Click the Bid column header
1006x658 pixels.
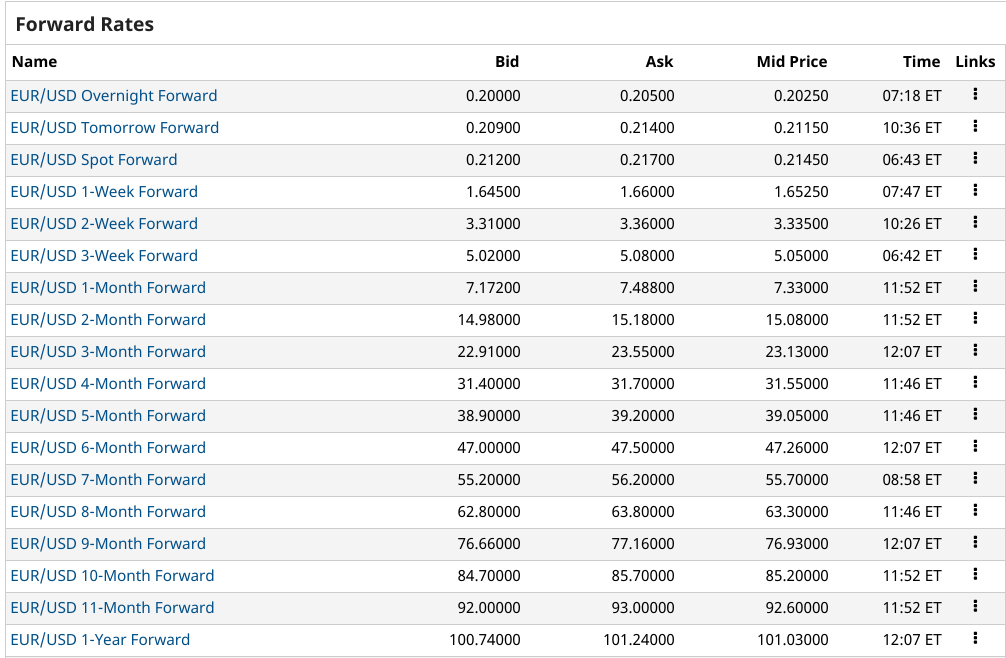click(507, 62)
